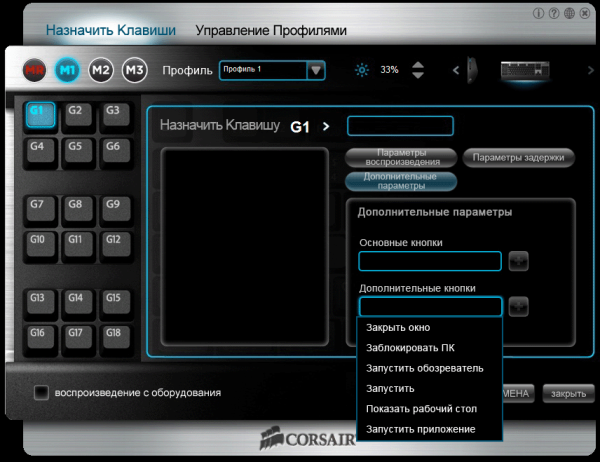Expand the Профиль 1 dropdown arrow

pos(316,70)
